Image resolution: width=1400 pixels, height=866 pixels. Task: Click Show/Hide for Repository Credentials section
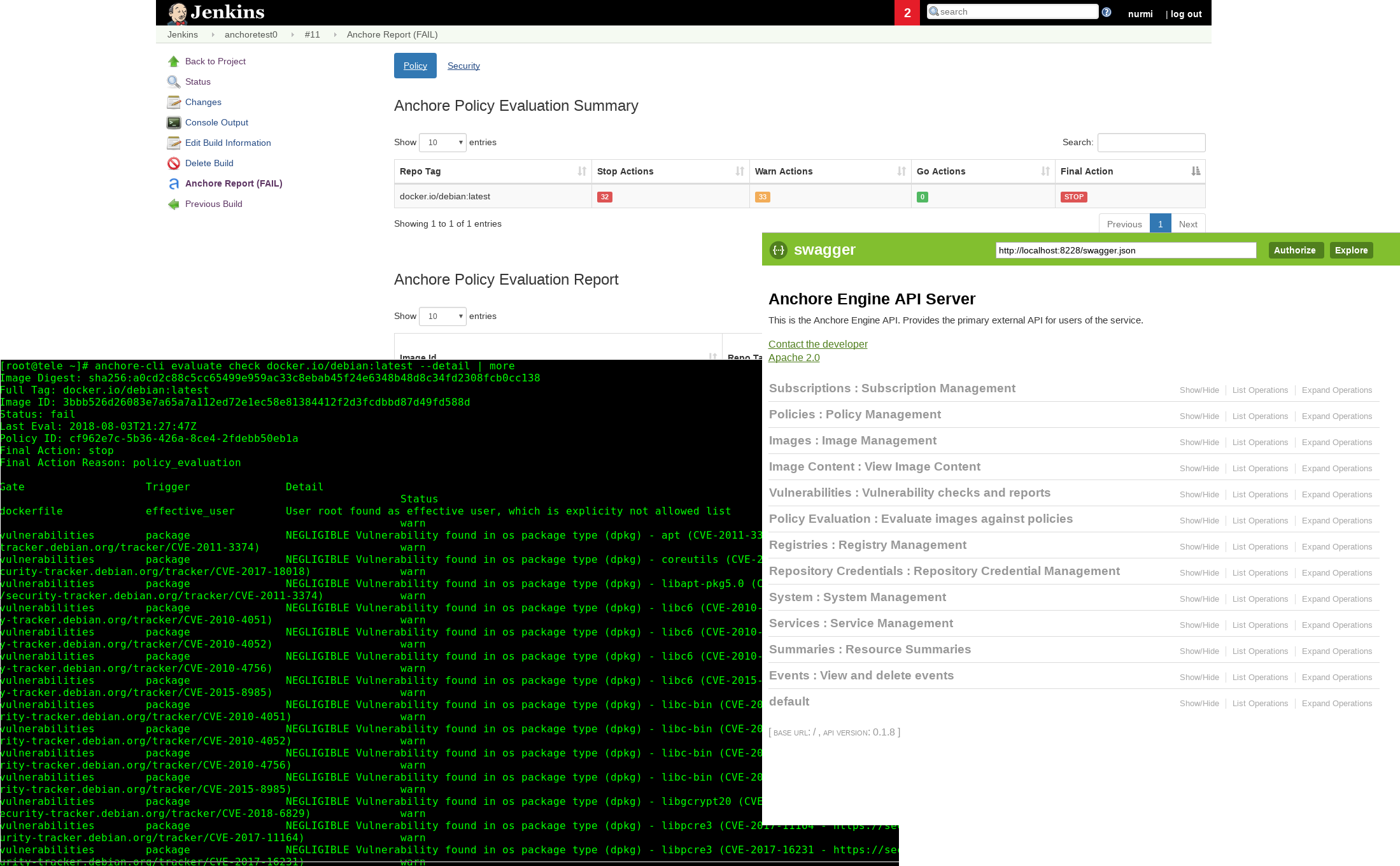tap(1199, 573)
